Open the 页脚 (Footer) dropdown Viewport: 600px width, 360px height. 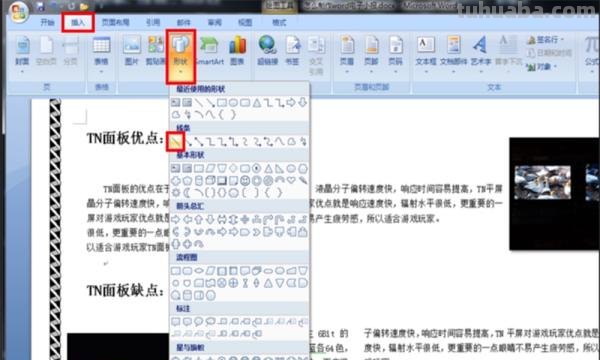(371, 55)
